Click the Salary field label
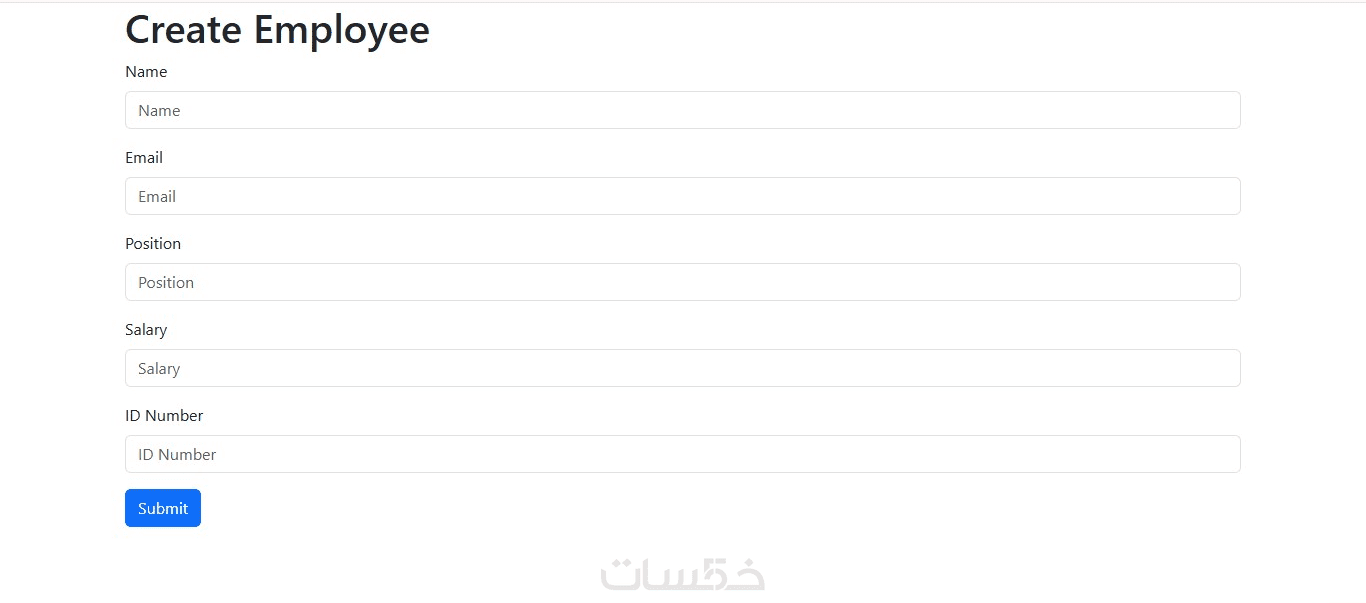This screenshot has height=603, width=1366. [146, 330]
